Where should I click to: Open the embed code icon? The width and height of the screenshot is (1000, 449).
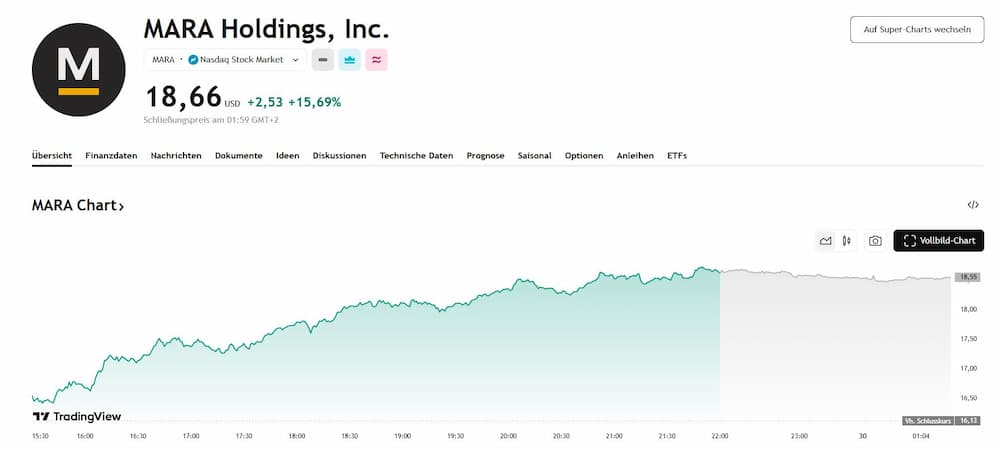(x=973, y=205)
